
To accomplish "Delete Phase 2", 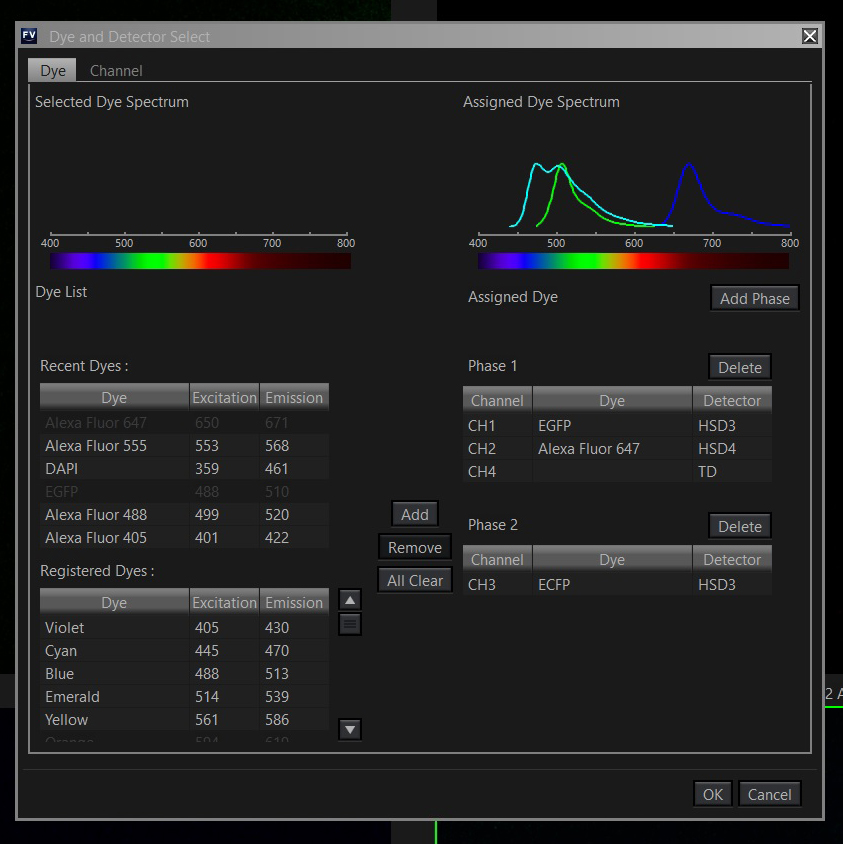I will click(x=740, y=526).
